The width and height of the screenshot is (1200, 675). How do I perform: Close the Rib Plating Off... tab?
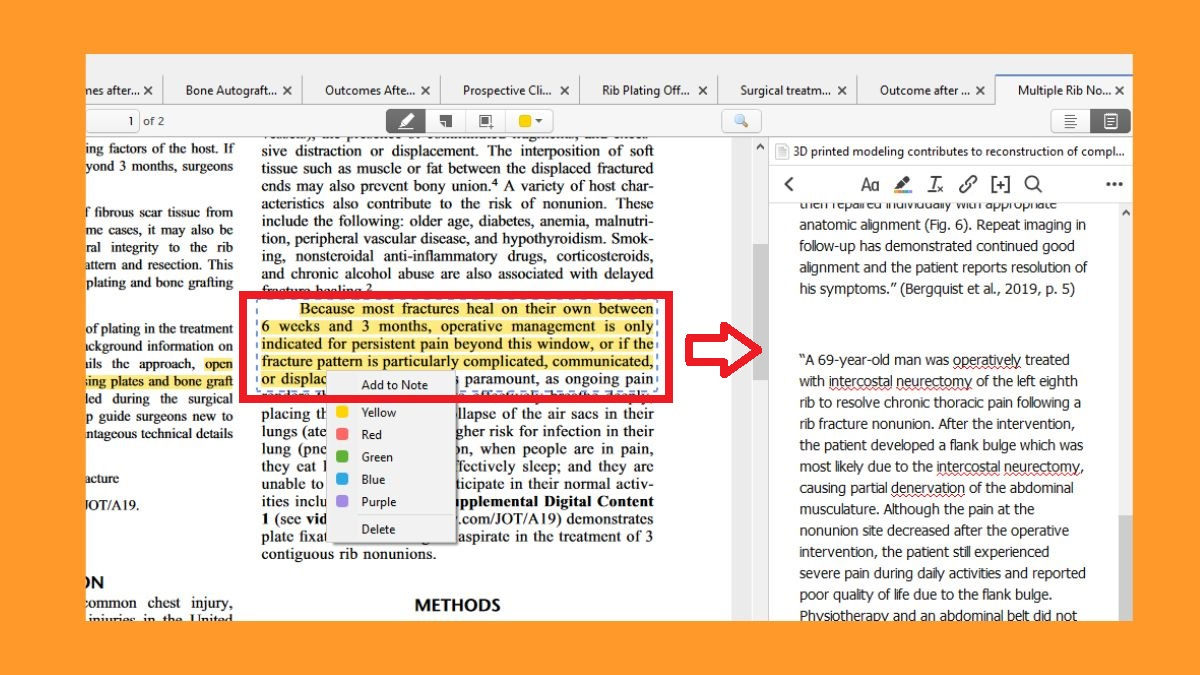[702, 90]
